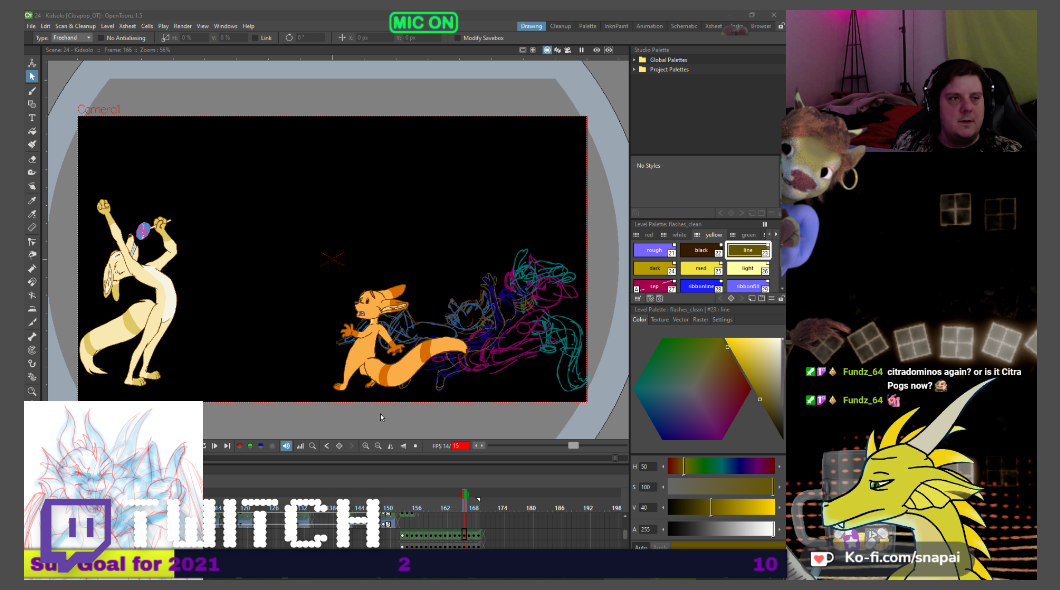
Task: Expand the Project Palettes folder
Action: pos(635,69)
